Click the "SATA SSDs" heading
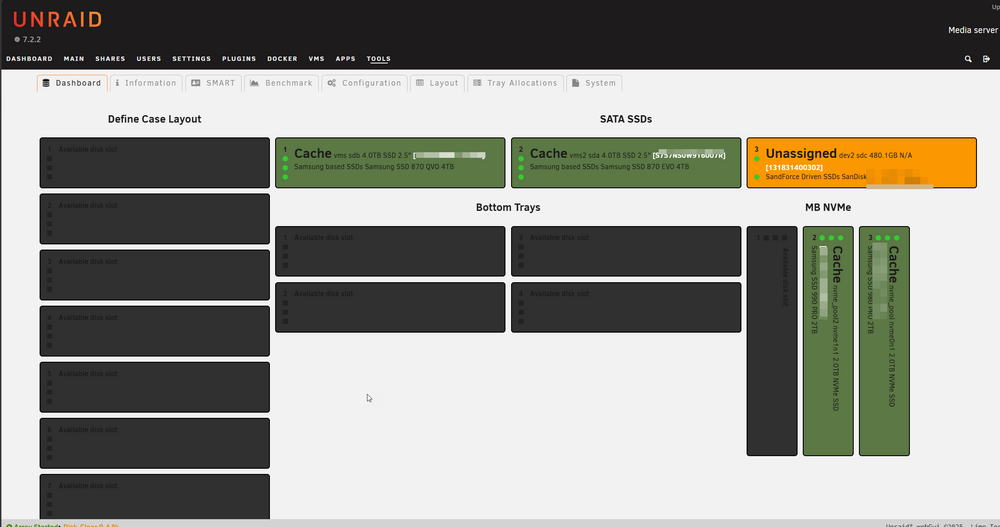Image resolution: width=1000 pixels, height=527 pixels. coord(626,119)
